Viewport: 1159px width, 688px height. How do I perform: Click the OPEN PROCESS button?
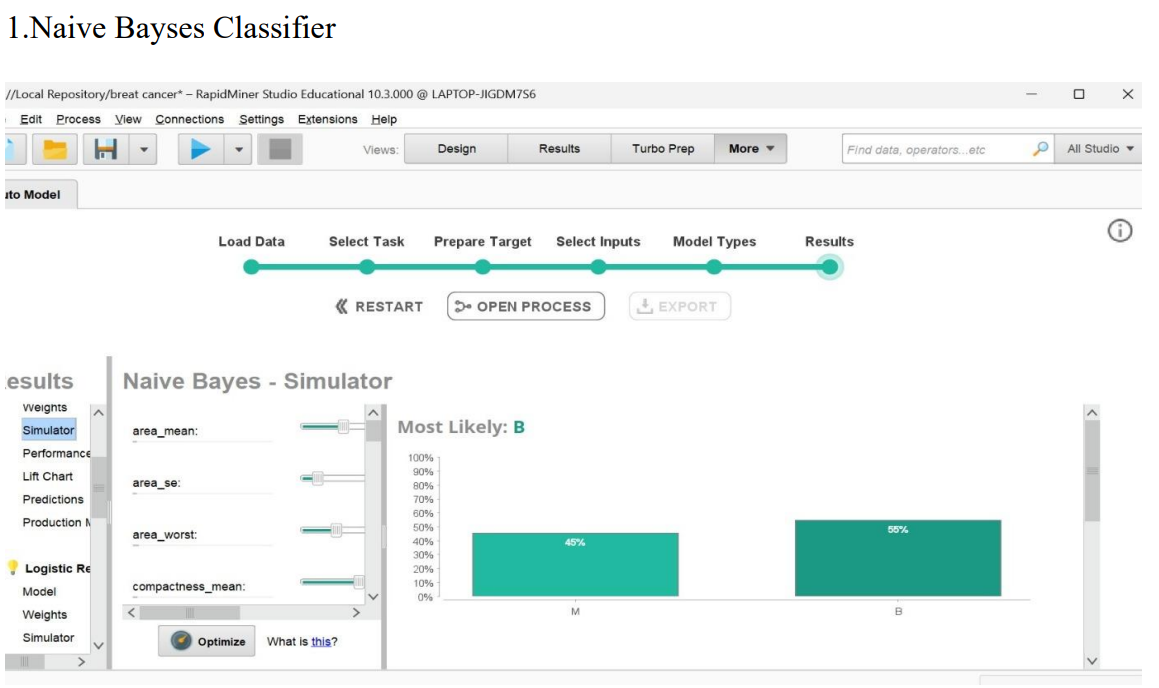point(526,307)
